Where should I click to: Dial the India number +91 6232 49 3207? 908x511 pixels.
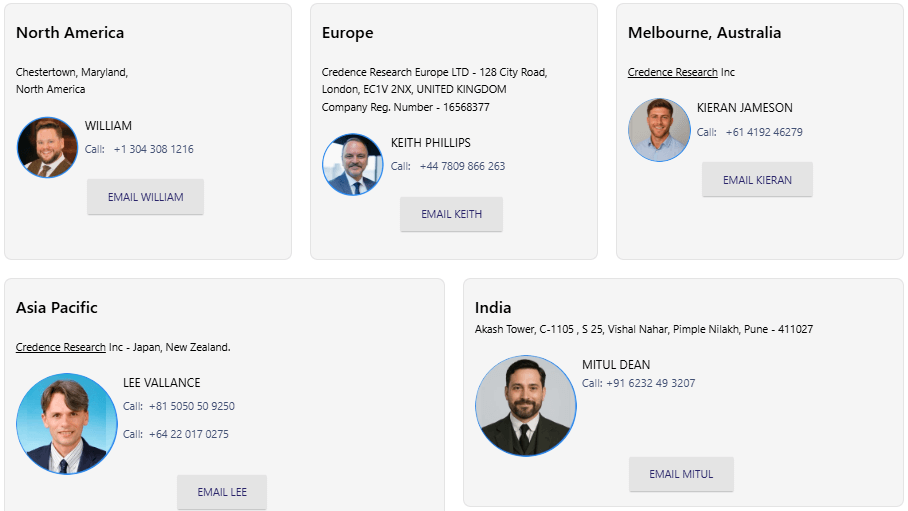click(x=650, y=383)
